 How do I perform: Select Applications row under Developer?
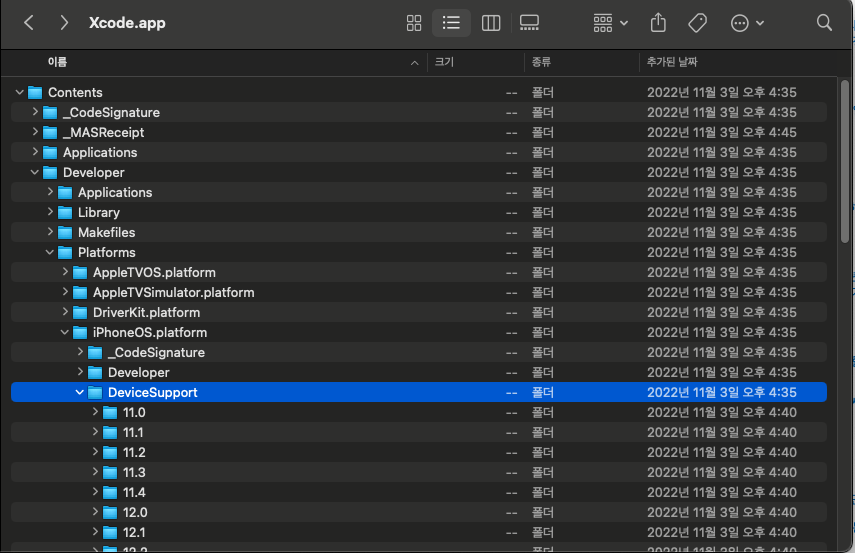(419, 193)
